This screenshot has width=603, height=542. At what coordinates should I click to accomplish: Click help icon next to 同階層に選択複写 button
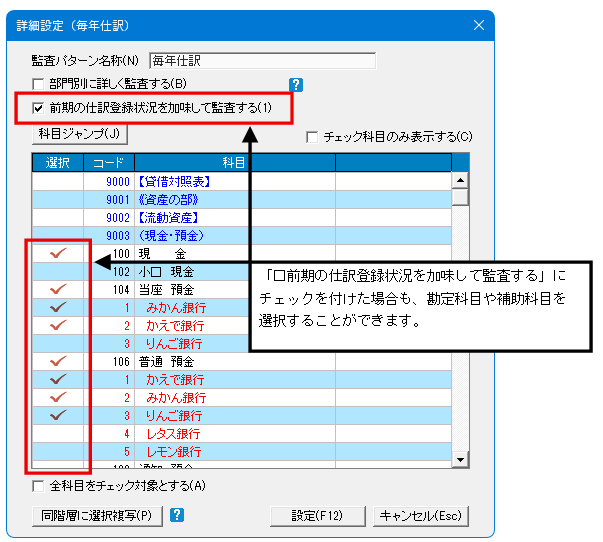click(x=177, y=516)
